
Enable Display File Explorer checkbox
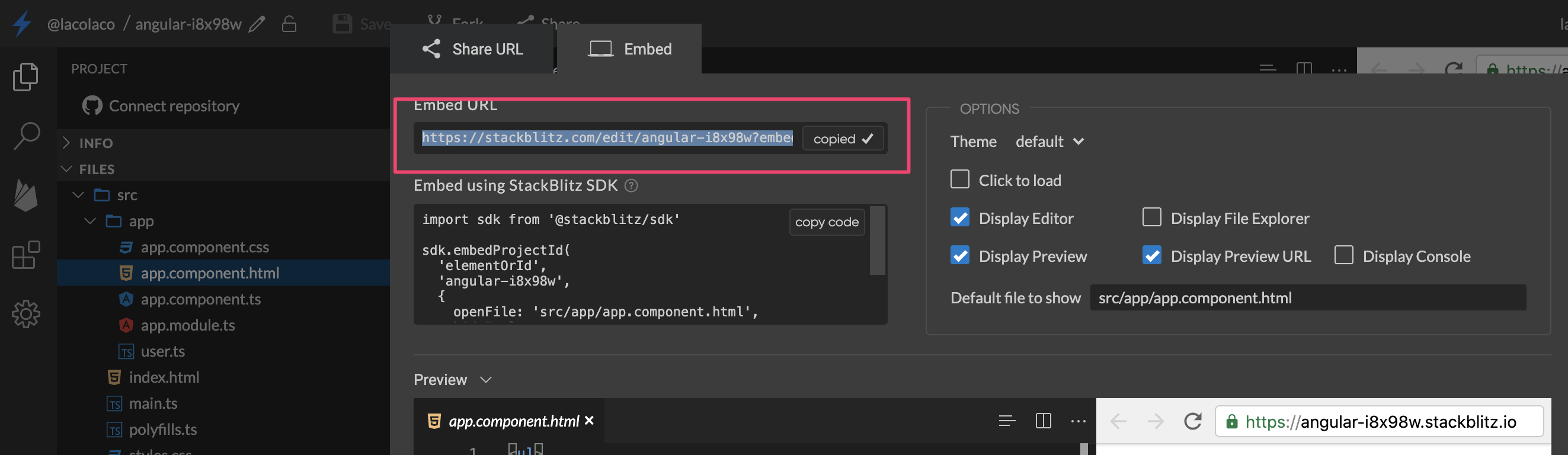tap(1151, 217)
